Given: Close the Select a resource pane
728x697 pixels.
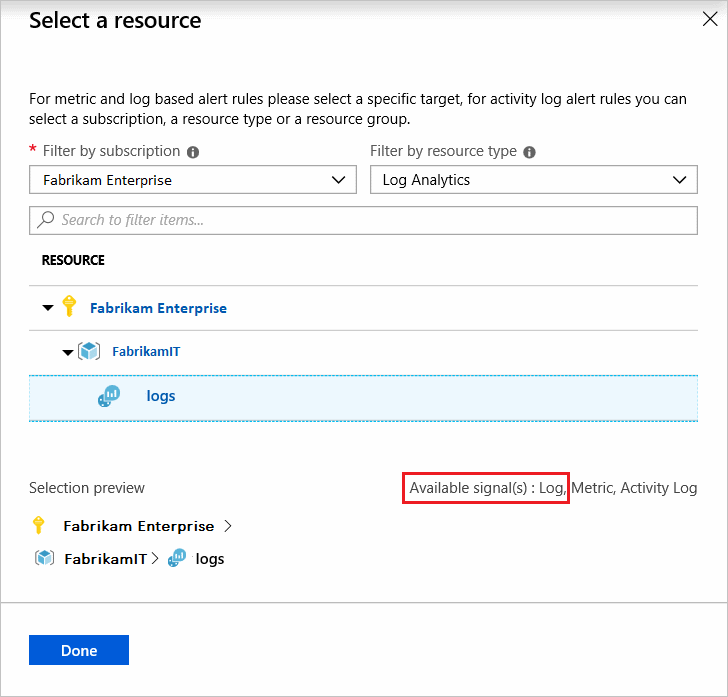Looking at the screenshot, I should tap(710, 19).
